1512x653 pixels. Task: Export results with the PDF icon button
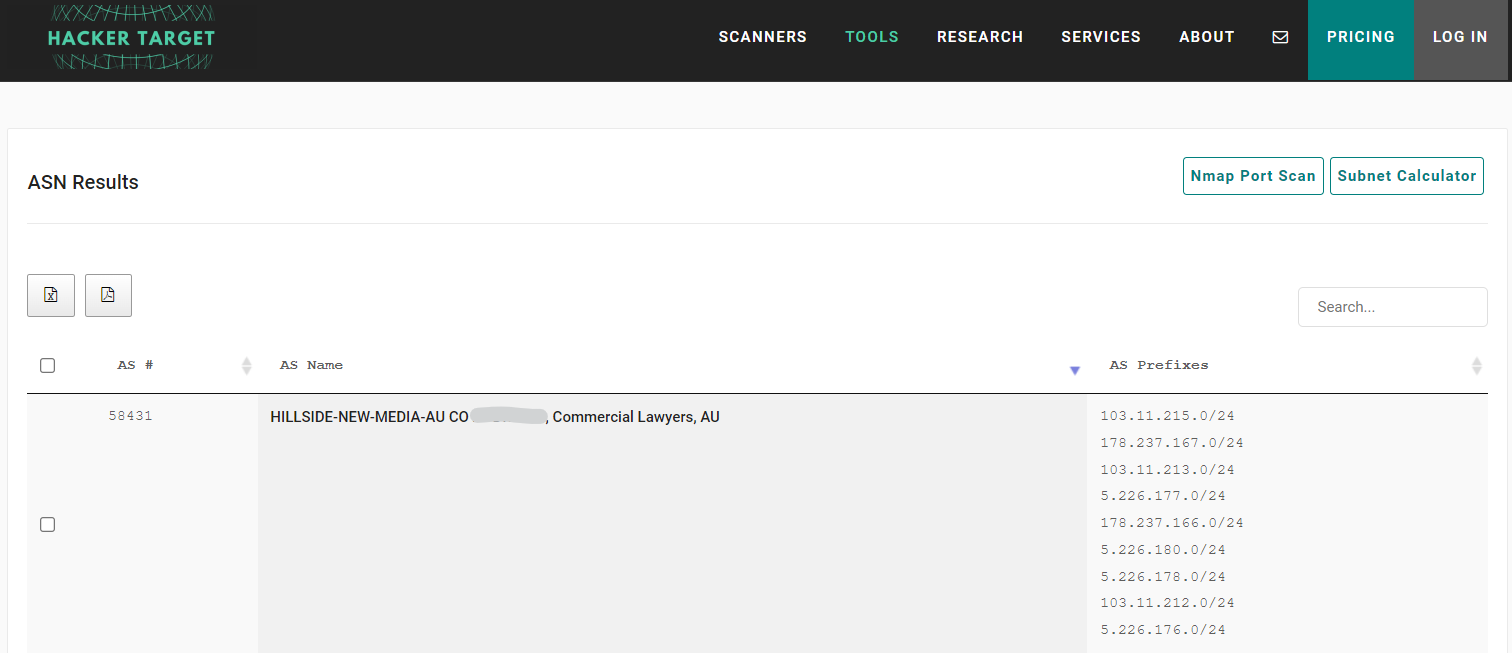(x=108, y=295)
